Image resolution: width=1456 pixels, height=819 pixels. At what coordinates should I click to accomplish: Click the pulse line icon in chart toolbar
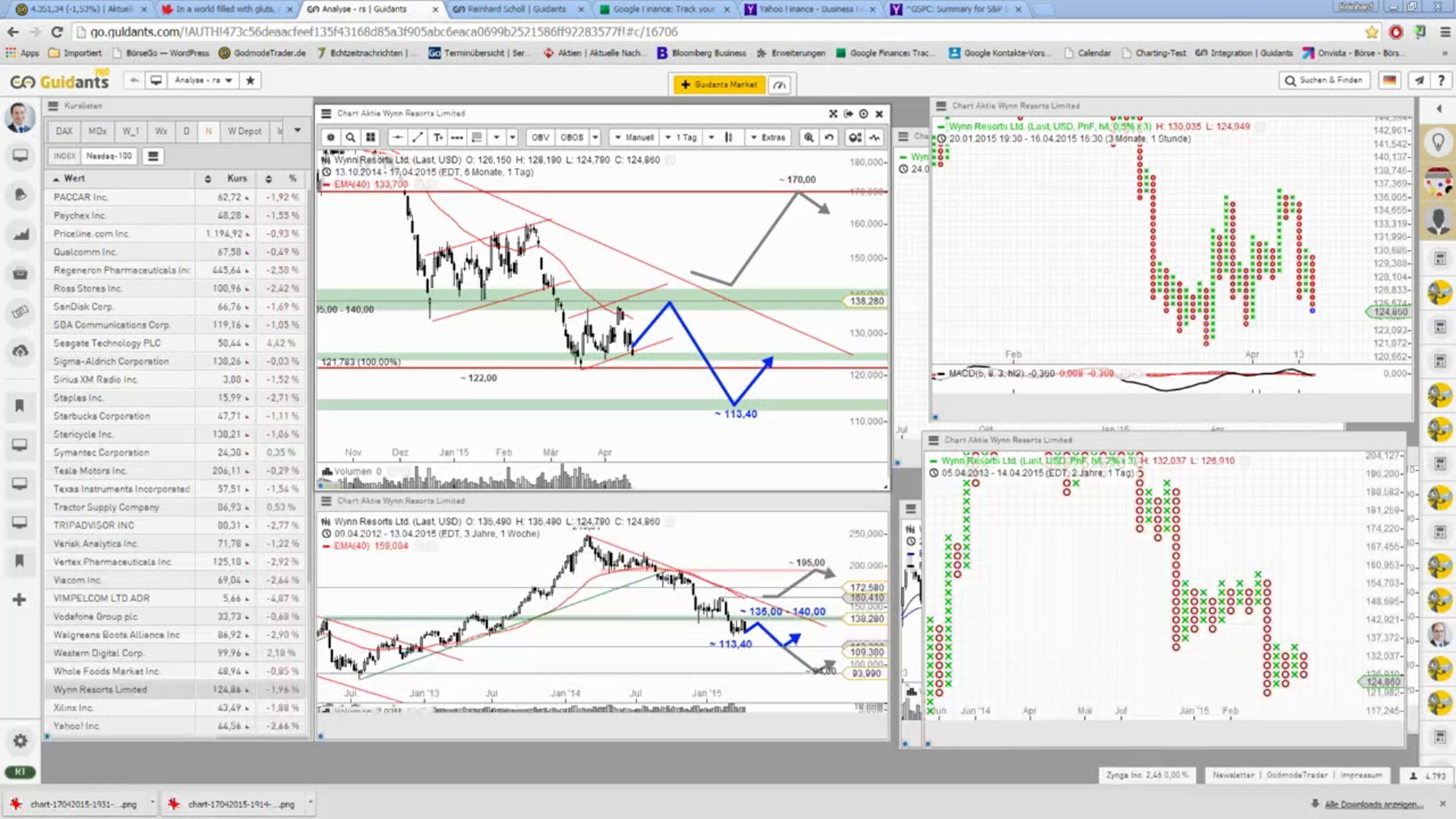874,138
